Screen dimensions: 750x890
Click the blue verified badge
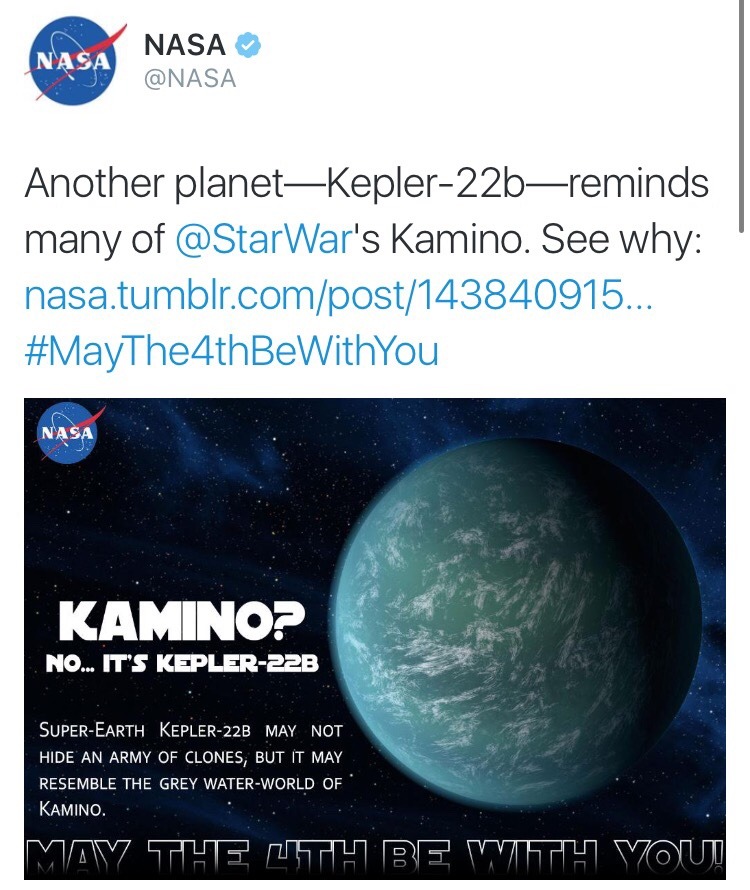click(246, 45)
